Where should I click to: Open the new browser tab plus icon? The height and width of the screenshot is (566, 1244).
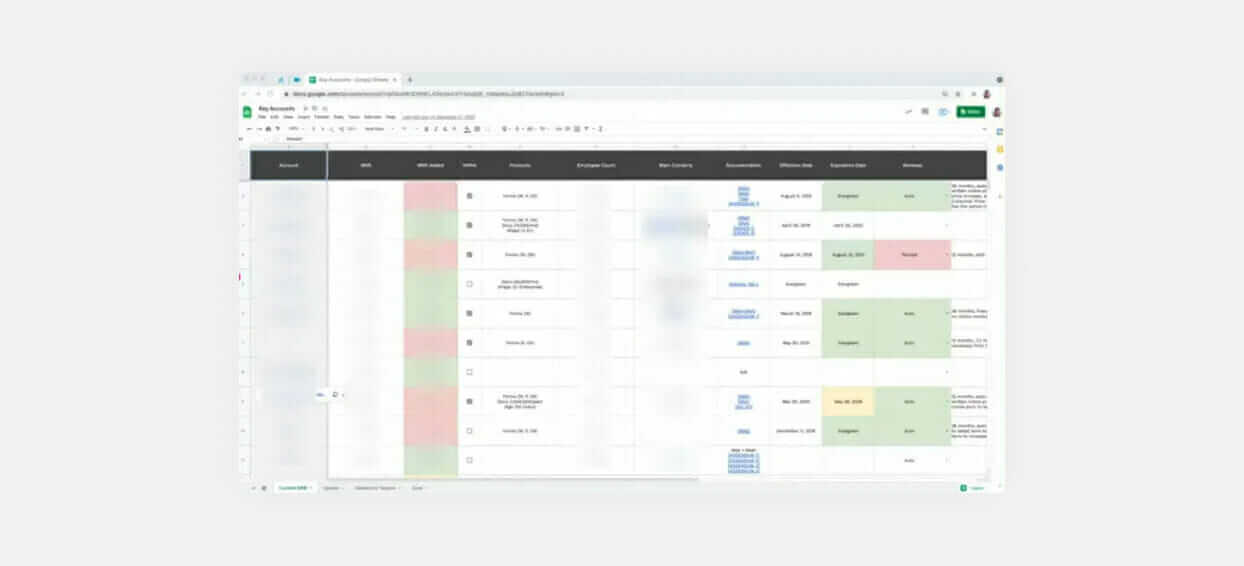pyautogui.click(x=410, y=79)
